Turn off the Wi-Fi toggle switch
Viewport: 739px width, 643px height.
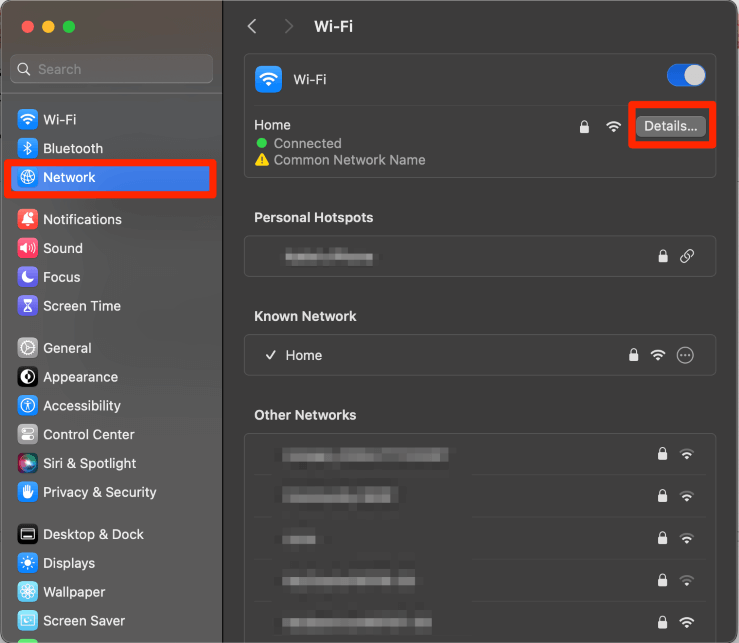click(x=686, y=76)
